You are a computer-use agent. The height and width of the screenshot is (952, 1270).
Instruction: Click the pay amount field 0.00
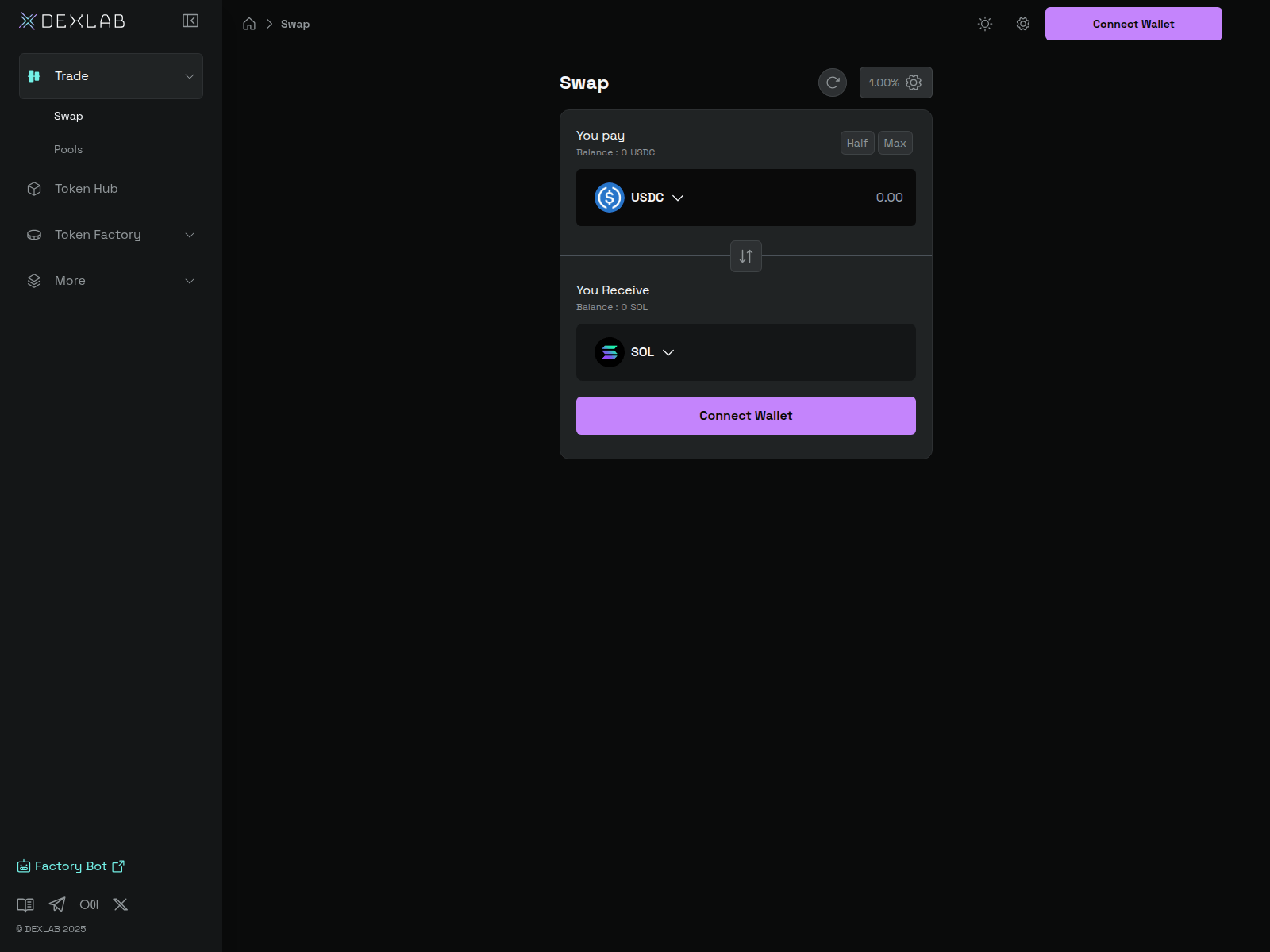coord(889,198)
